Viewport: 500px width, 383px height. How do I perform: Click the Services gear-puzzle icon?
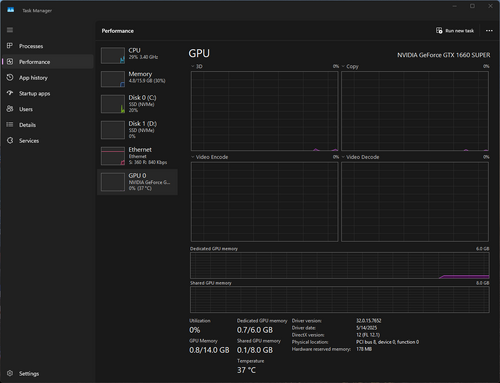(x=10, y=140)
